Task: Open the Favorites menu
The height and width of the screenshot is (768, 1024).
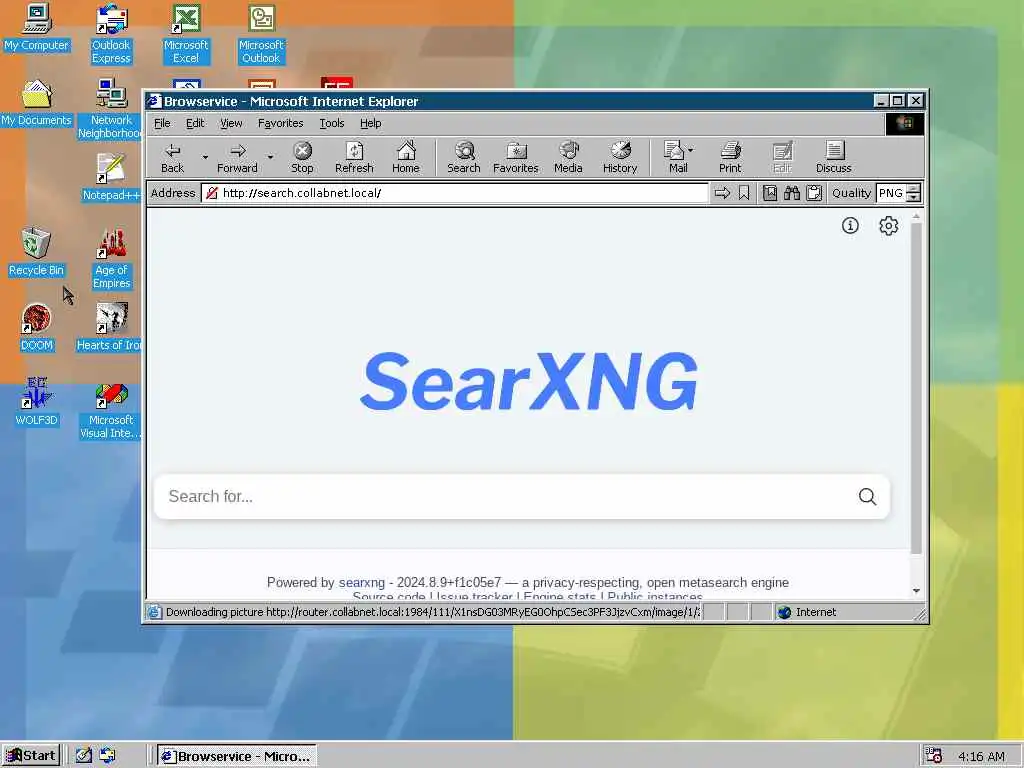Action: pos(280,123)
